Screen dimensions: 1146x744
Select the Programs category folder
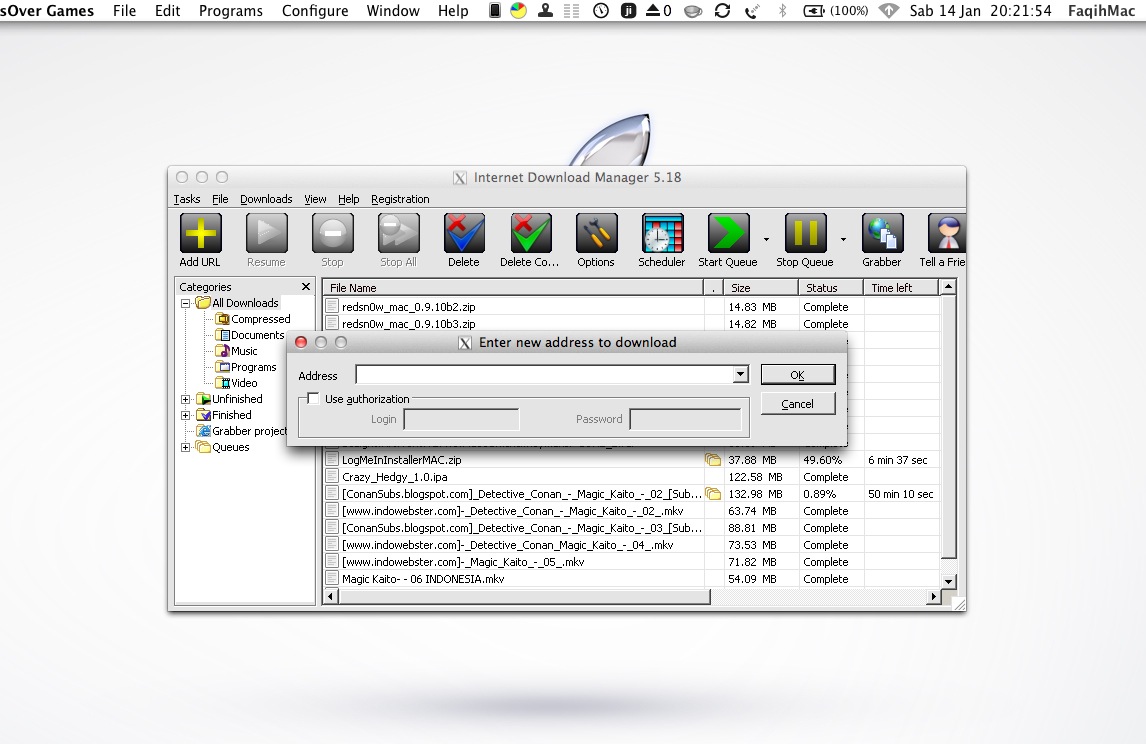point(246,368)
